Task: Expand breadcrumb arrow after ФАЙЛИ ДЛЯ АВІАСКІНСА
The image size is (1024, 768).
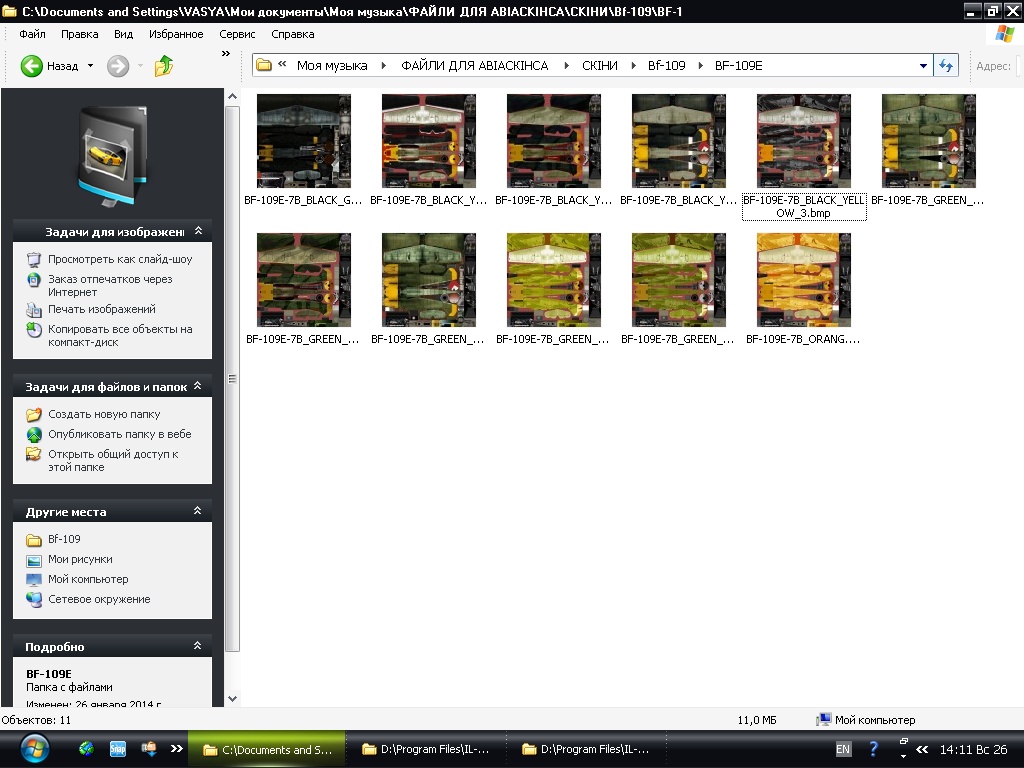Action: pyautogui.click(x=566, y=65)
